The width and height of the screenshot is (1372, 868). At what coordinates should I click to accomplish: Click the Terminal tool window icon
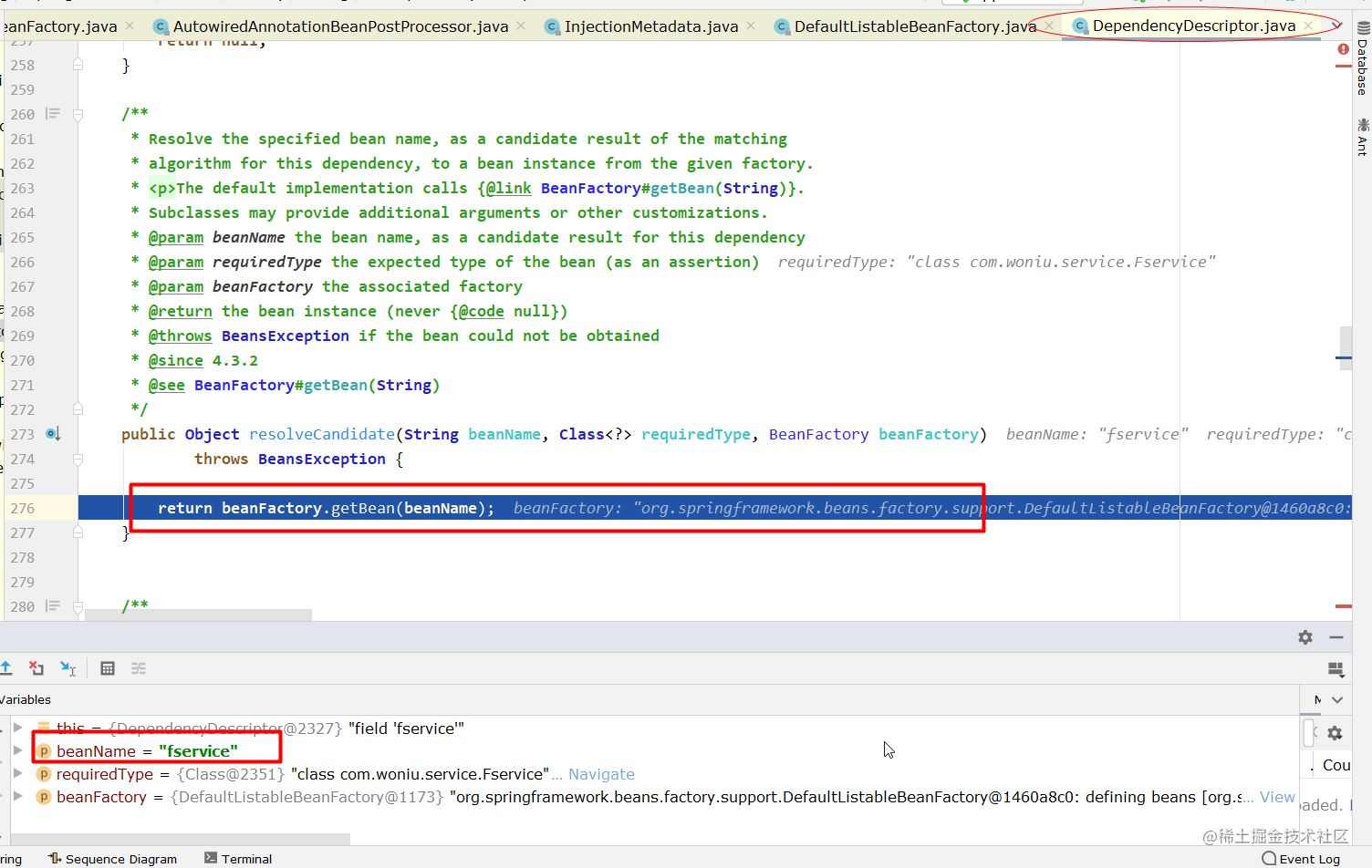click(x=211, y=858)
